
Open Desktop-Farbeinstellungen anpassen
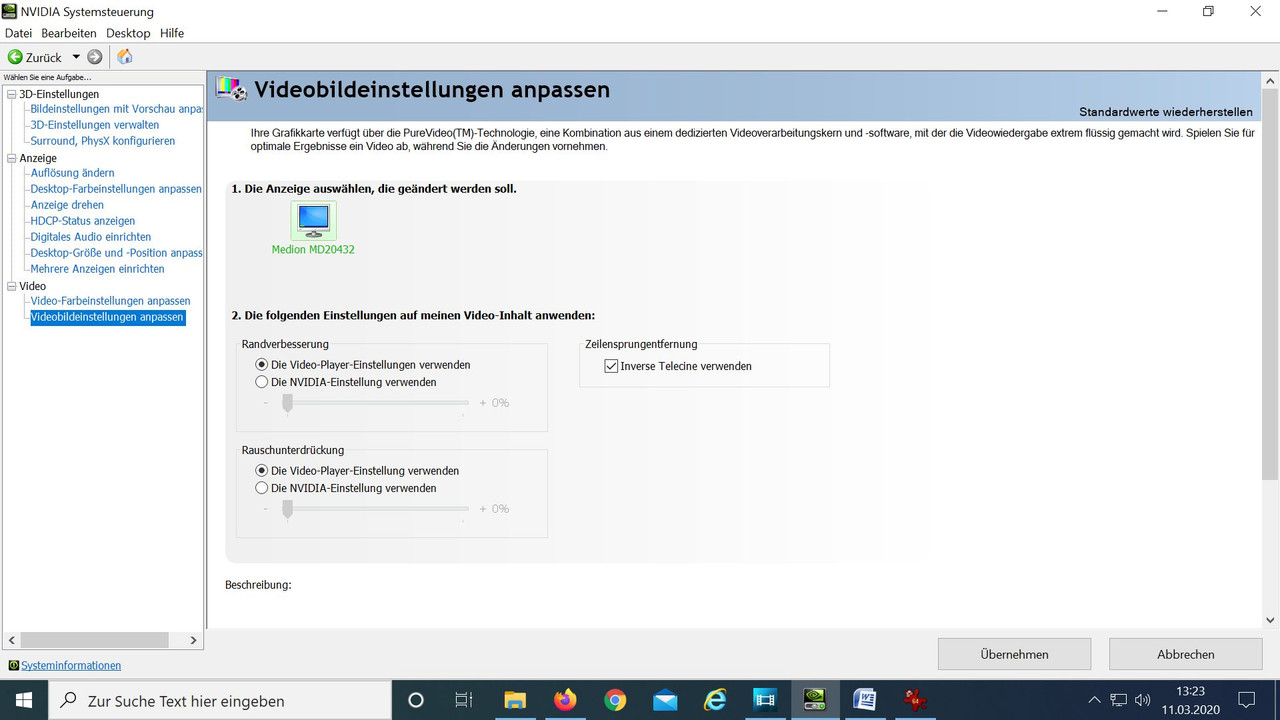(x=116, y=189)
